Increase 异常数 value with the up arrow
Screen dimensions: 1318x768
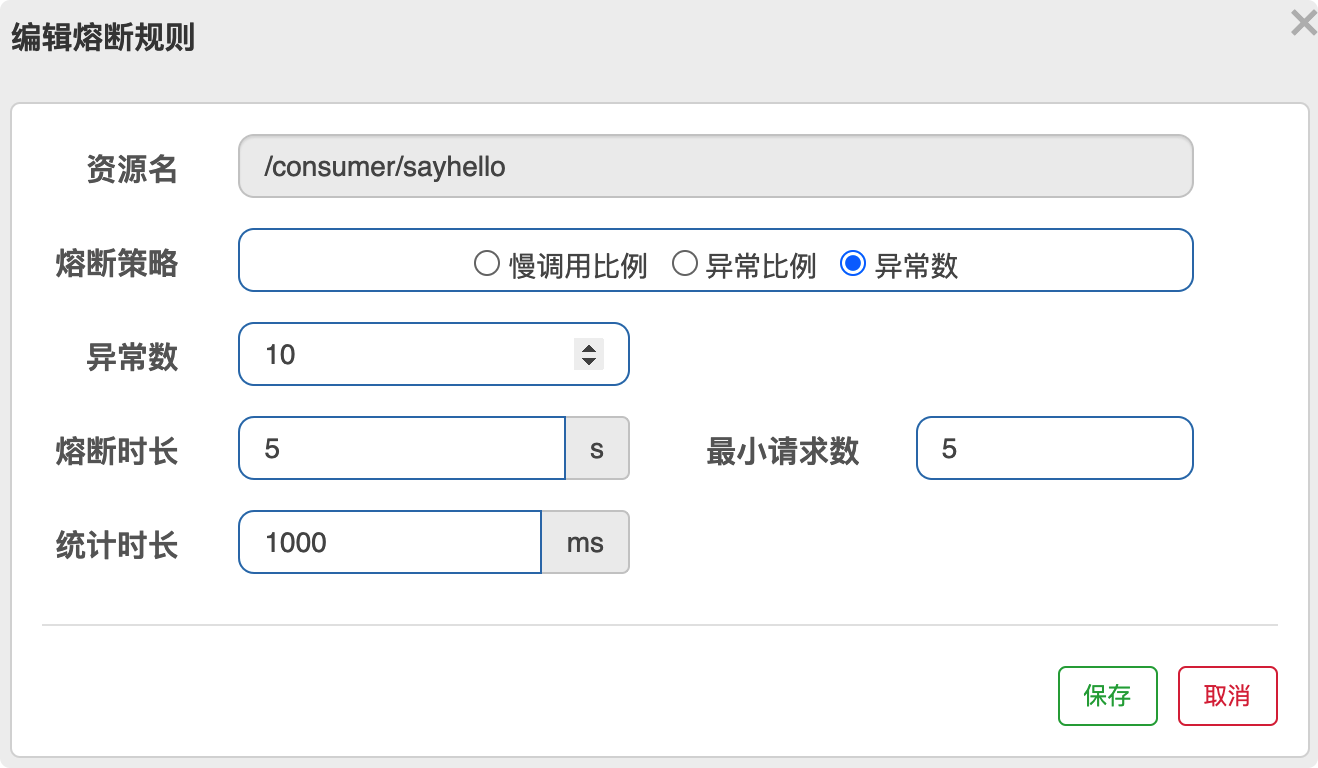(x=589, y=347)
